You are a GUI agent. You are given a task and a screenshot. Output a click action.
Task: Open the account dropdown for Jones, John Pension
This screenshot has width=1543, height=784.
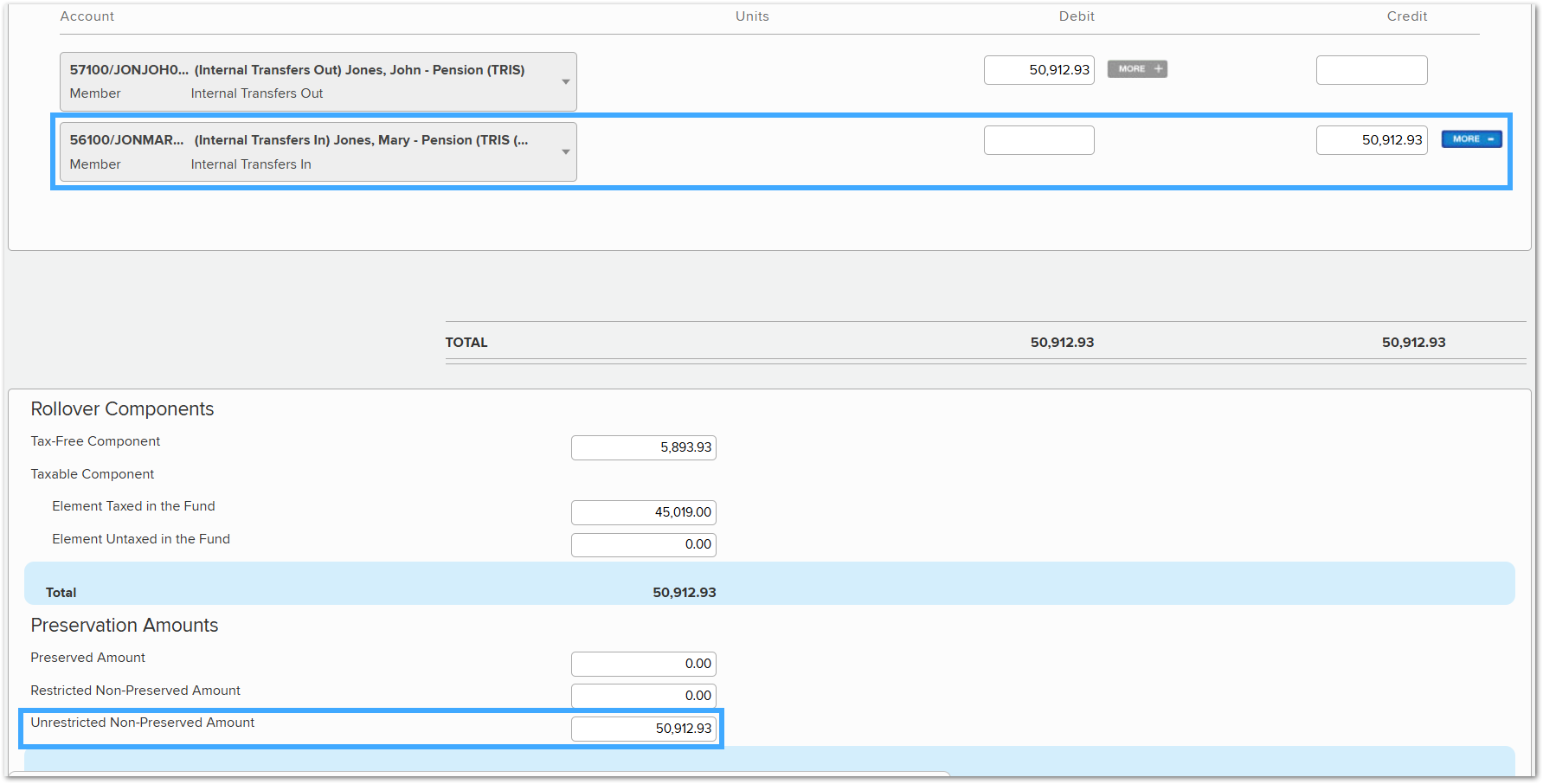[x=566, y=81]
